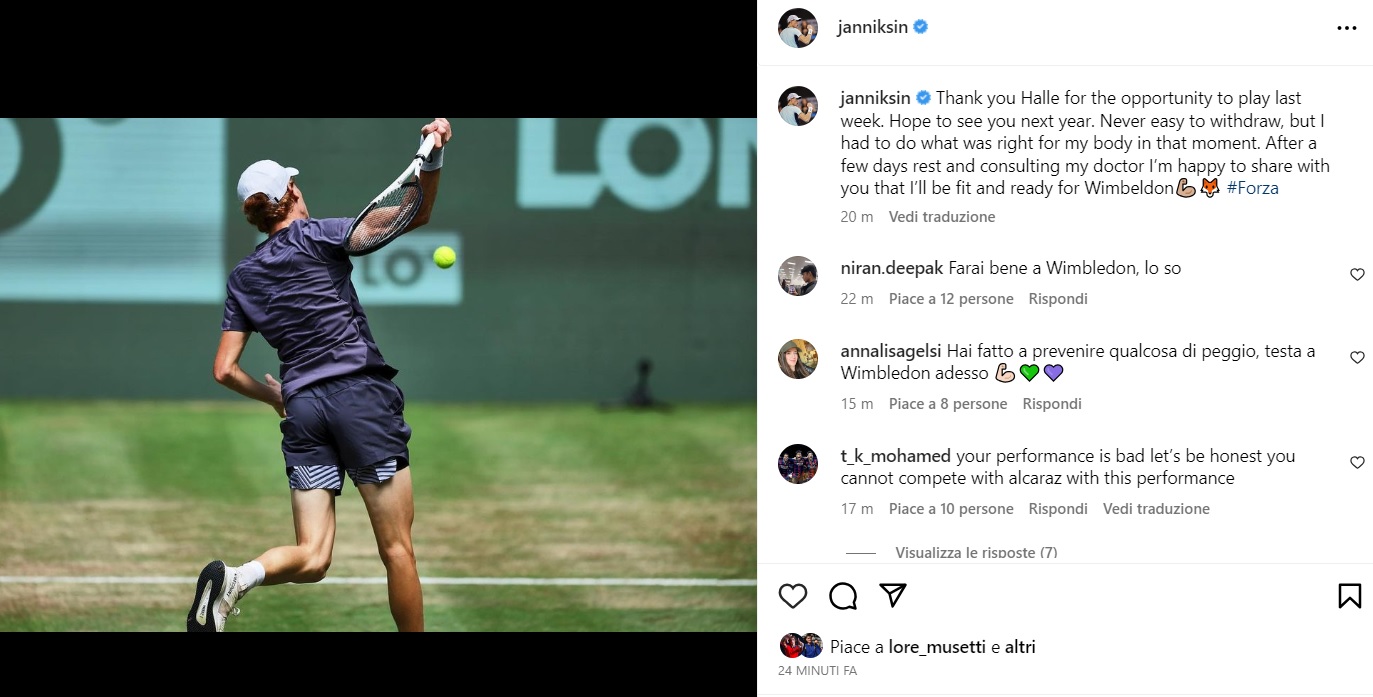Screen dimensions: 1373x697
Task: Translate t_k_mohamed's comment
Action: 1156,509
